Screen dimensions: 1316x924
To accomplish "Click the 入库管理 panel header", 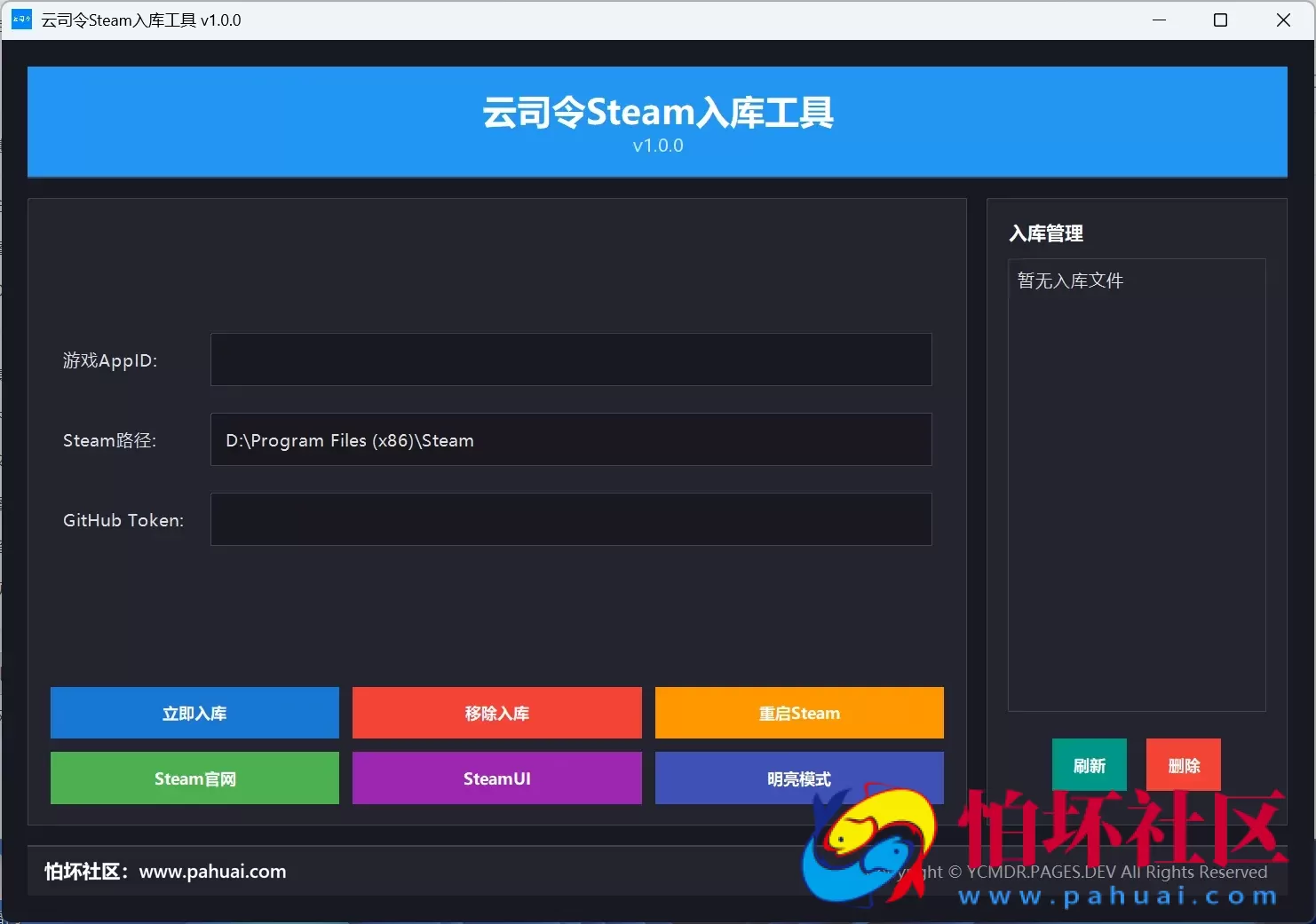I will click(1046, 233).
